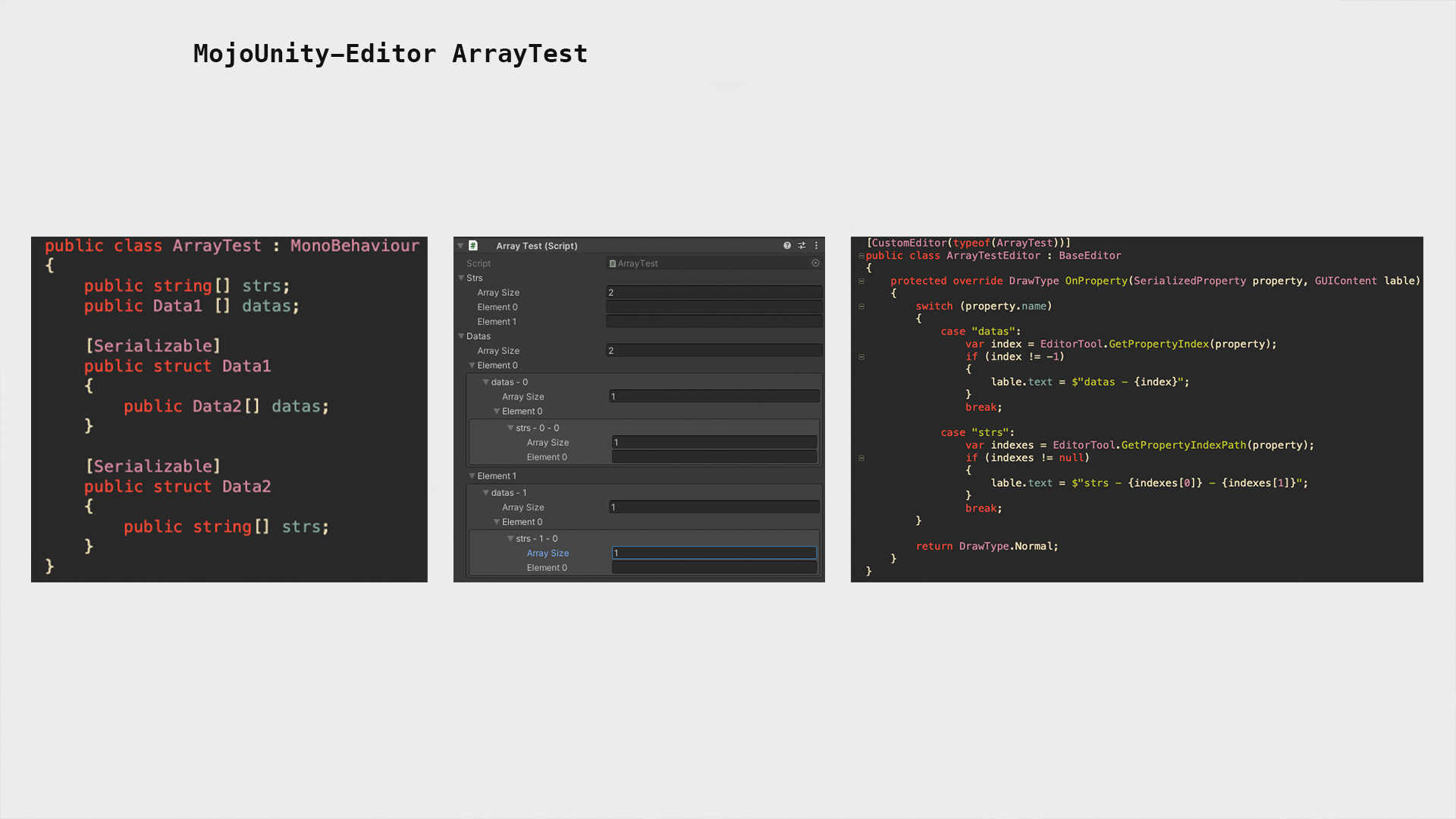Click the 'Datas' label in inspector
Image resolution: width=1456 pixels, height=819 pixels.
coord(479,337)
